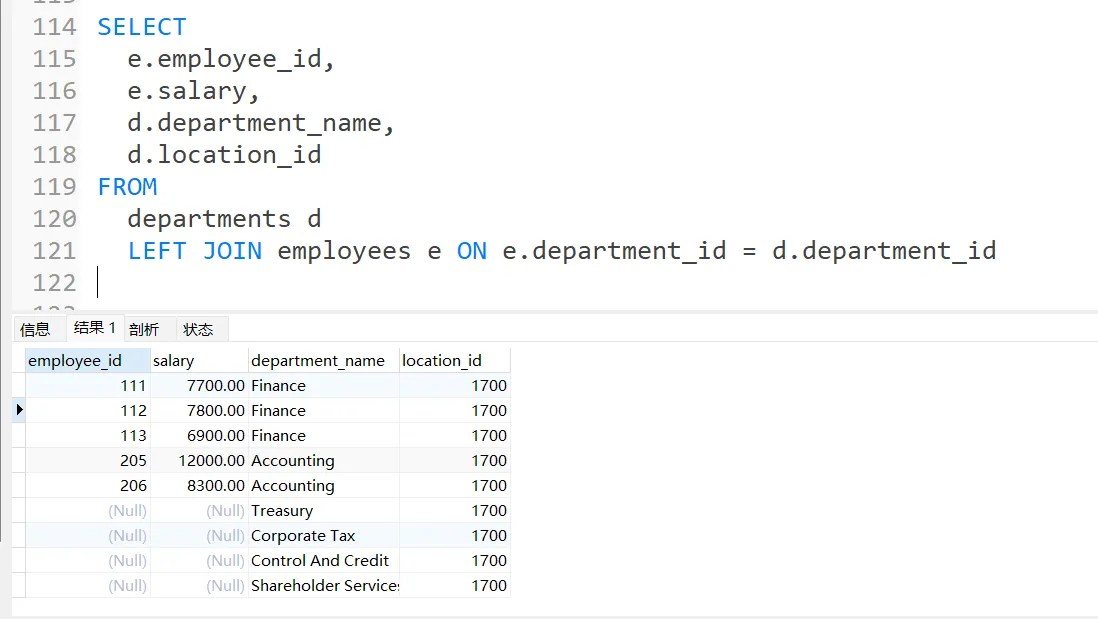Screen dimensions: 1098x619
Task: Click the SELECT keyword in the editor
Action: [142, 27]
